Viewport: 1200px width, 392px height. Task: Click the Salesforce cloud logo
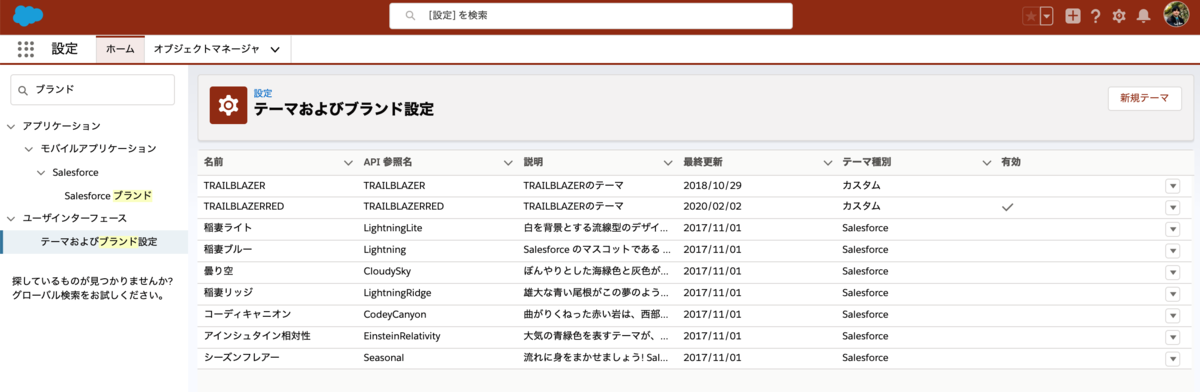point(28,15)
